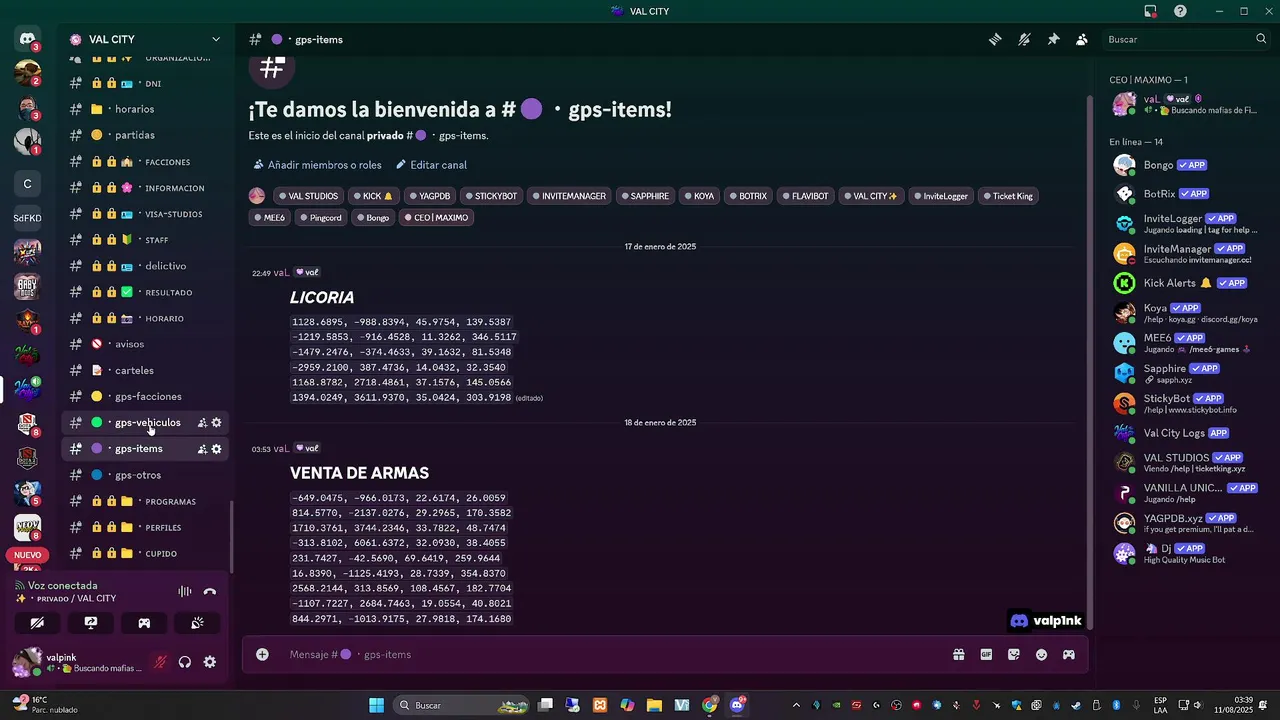The width and height of the screenshot is (1280, 720).
Task: Click the Windows taskbar Buscar search box
Action: pyautogui.click(x=461, y=705)
